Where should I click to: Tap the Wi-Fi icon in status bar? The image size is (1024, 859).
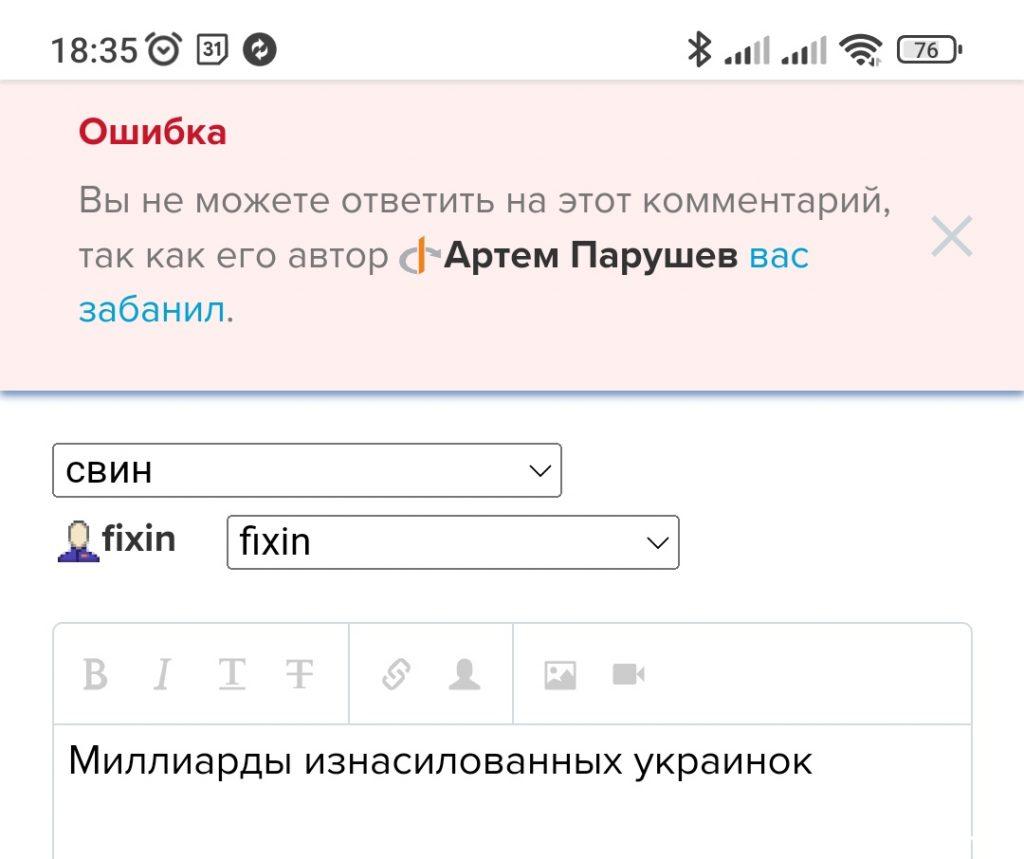(x=861, y=50)
